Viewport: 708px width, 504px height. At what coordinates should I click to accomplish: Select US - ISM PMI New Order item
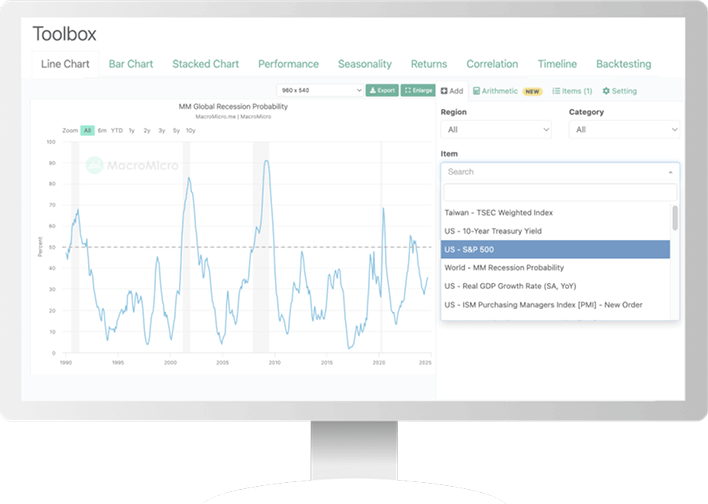[555, 305]
